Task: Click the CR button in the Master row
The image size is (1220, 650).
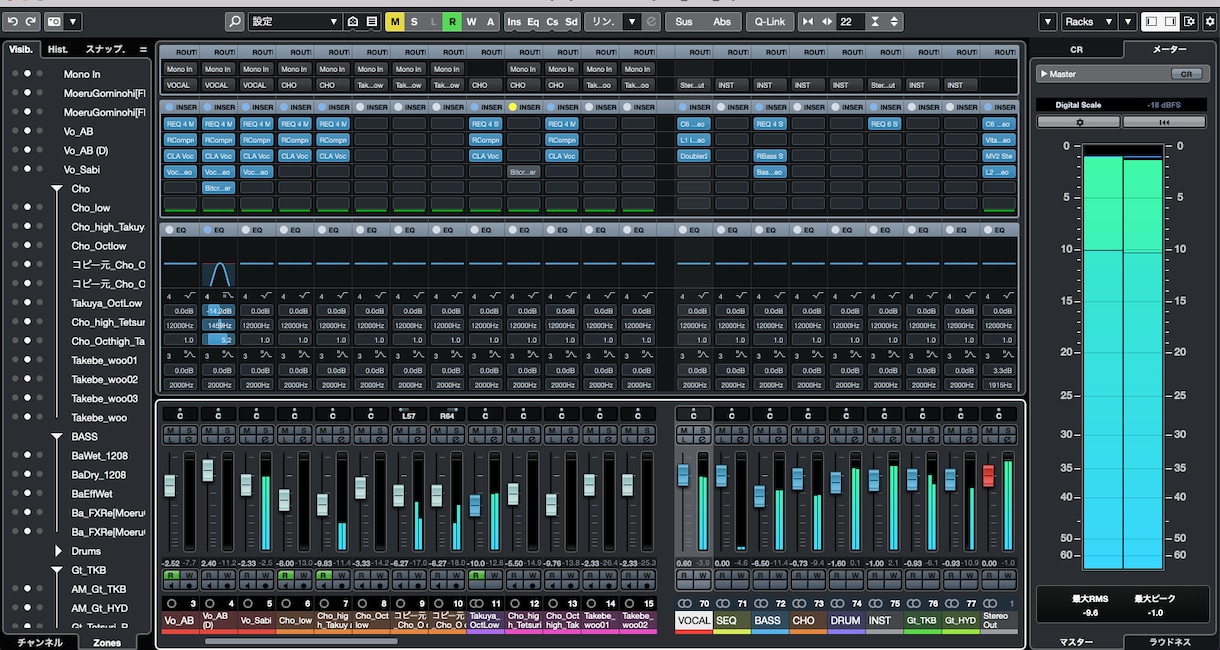Action: coord(1187,74)
